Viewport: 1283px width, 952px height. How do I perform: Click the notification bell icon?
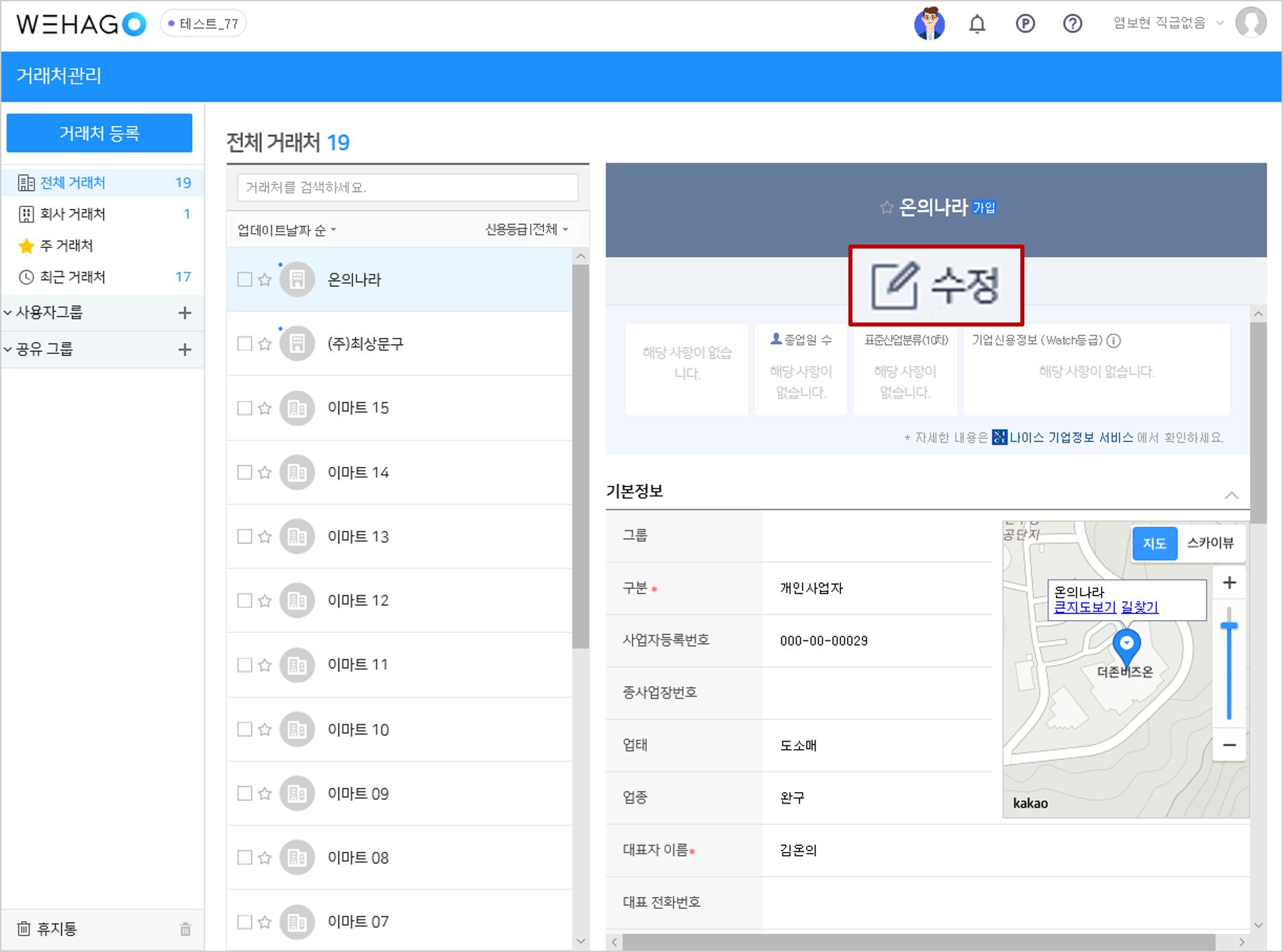coord(977,25)
